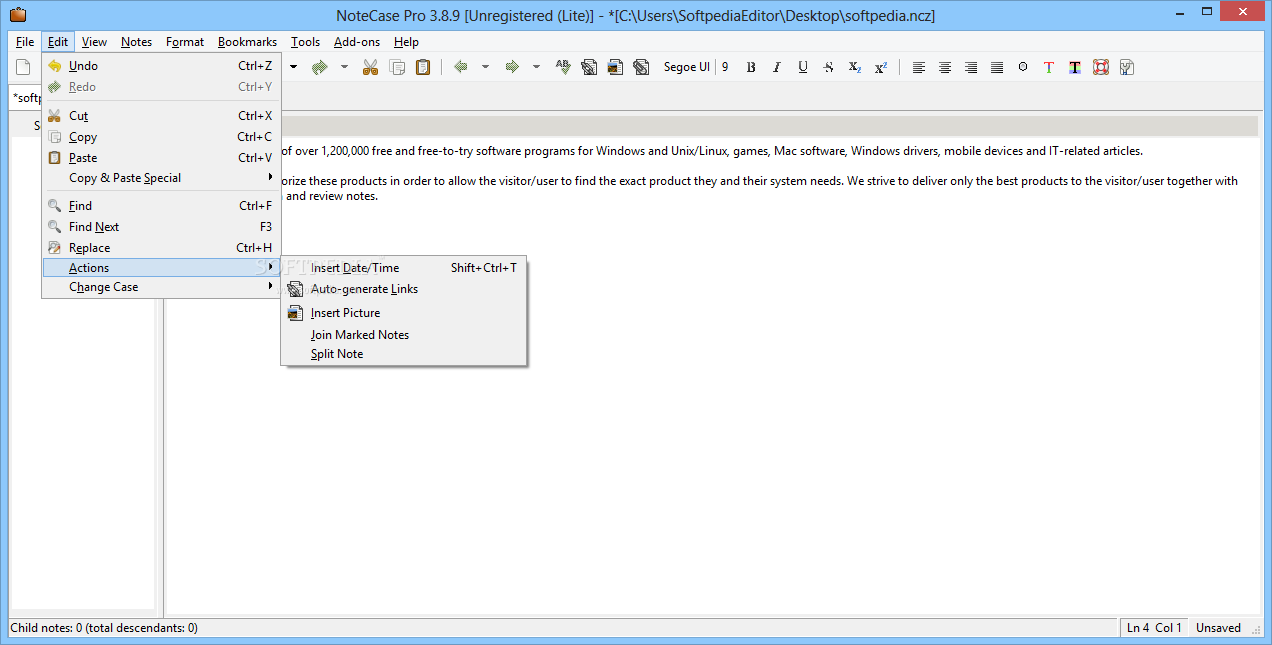Click the forward navigation arrow icon
This screenshot has height=645, width=1272.
(x=512, y=67)
